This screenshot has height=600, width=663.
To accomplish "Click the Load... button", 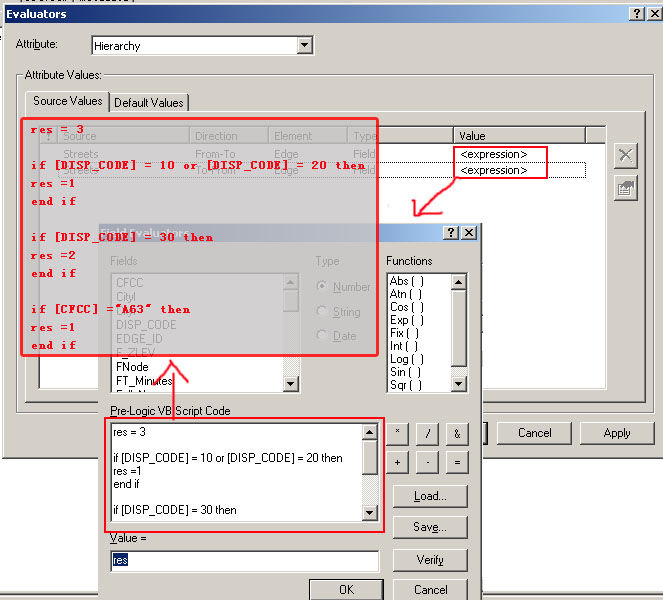I will (430, 496).
